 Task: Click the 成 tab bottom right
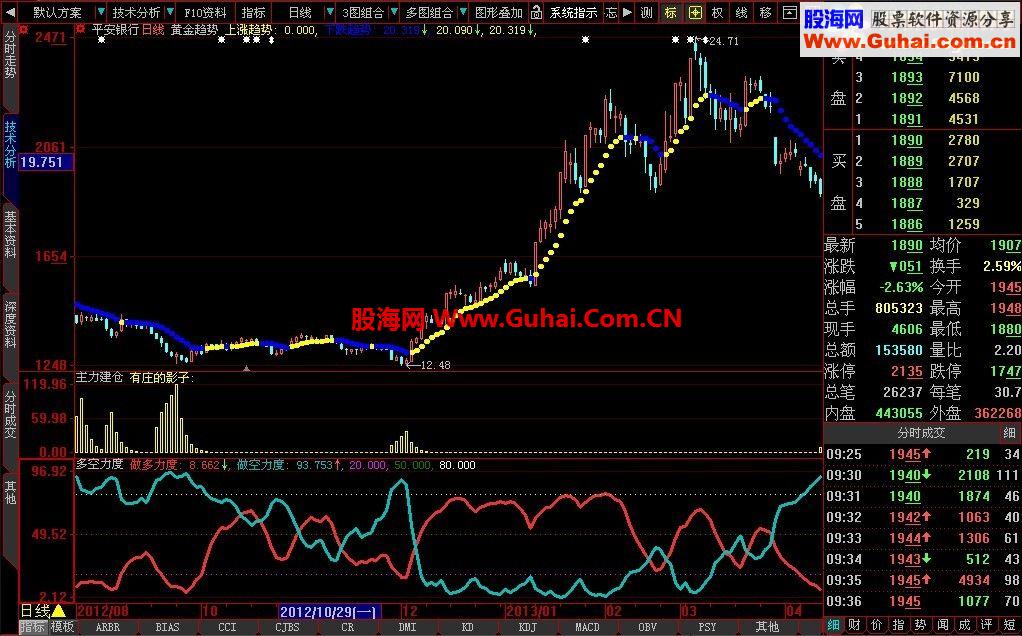(965, 626)
